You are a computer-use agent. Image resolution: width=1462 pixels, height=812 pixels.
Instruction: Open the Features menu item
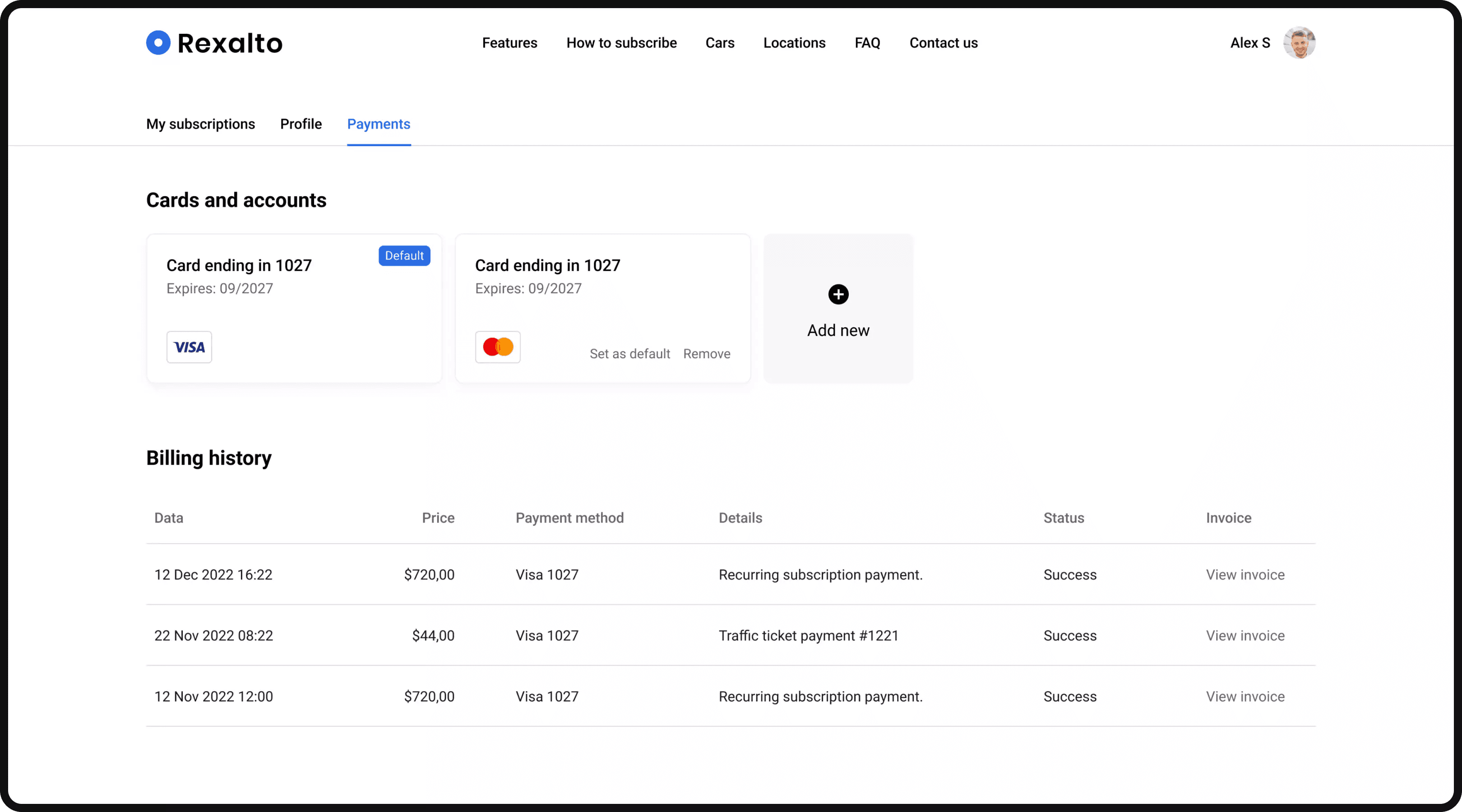pos(509,43)
